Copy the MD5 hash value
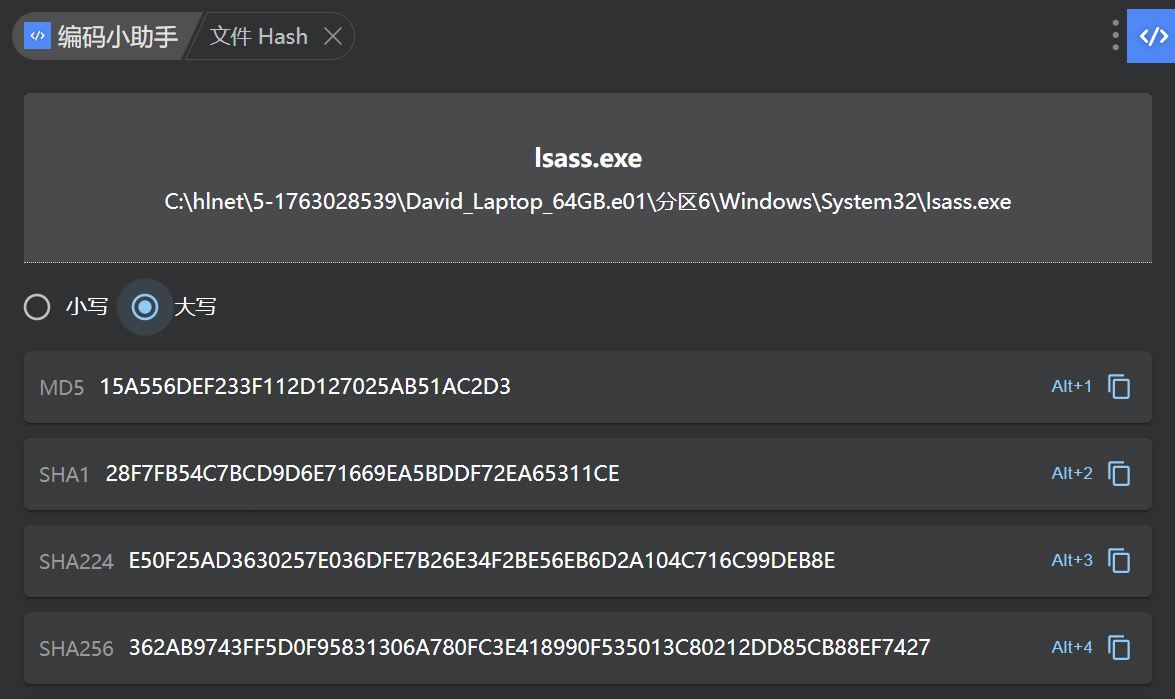Viewport: 1175px width, 699px height. coord(1119,387)
